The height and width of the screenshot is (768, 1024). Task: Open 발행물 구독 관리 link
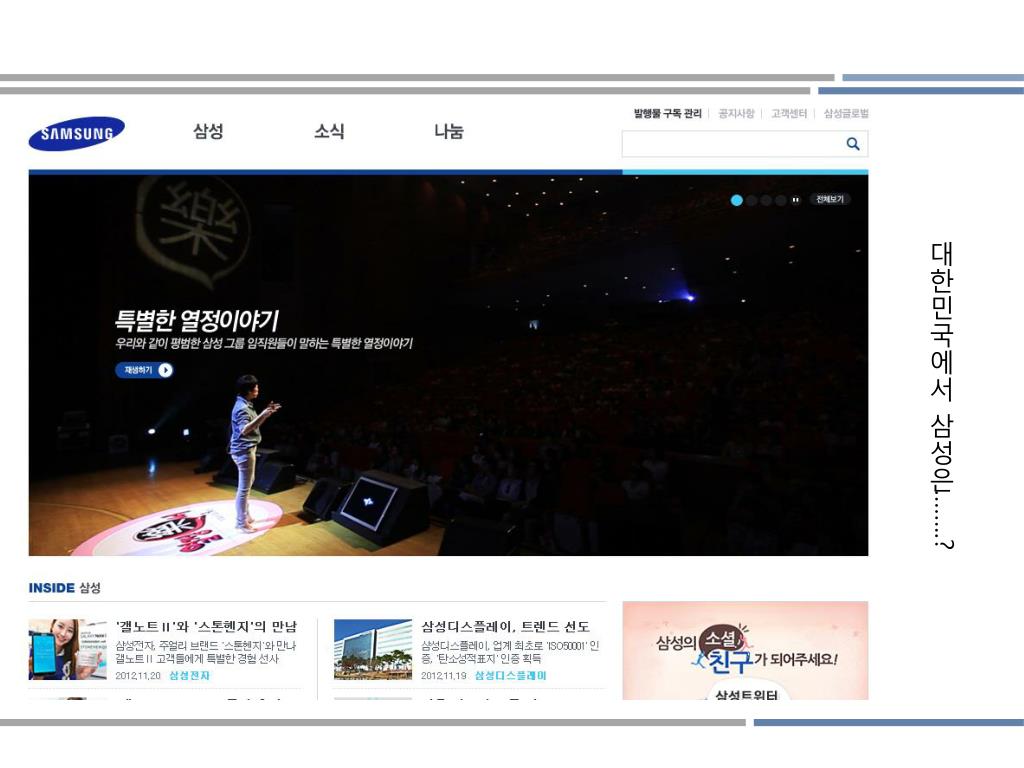point(667,114)
